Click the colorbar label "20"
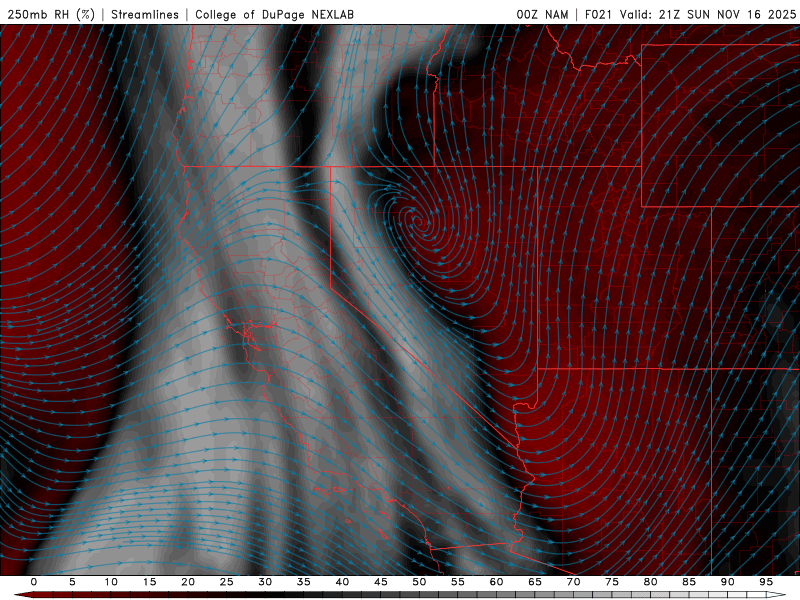This screenshot has width=800, height=600. (x=188, y=582)
